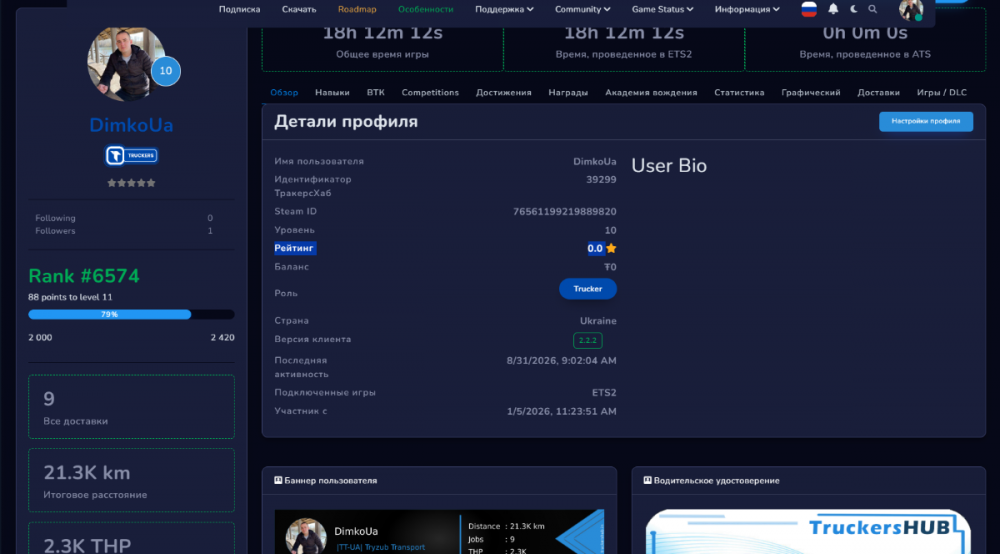Open the Доставки tab
Screen dimensions: 1000x554
pos(878,92)
